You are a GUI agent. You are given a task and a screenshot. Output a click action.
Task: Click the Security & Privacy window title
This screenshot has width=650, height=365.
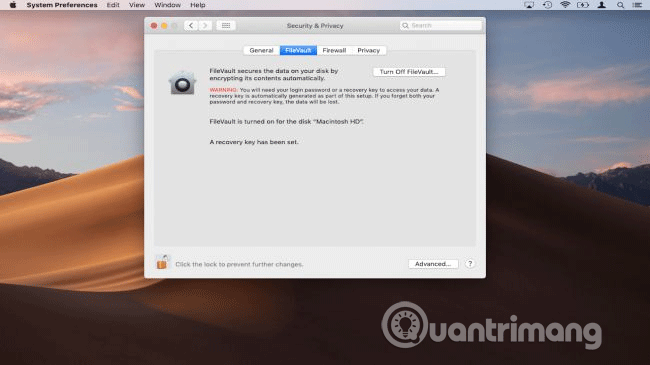click(315, 25)
